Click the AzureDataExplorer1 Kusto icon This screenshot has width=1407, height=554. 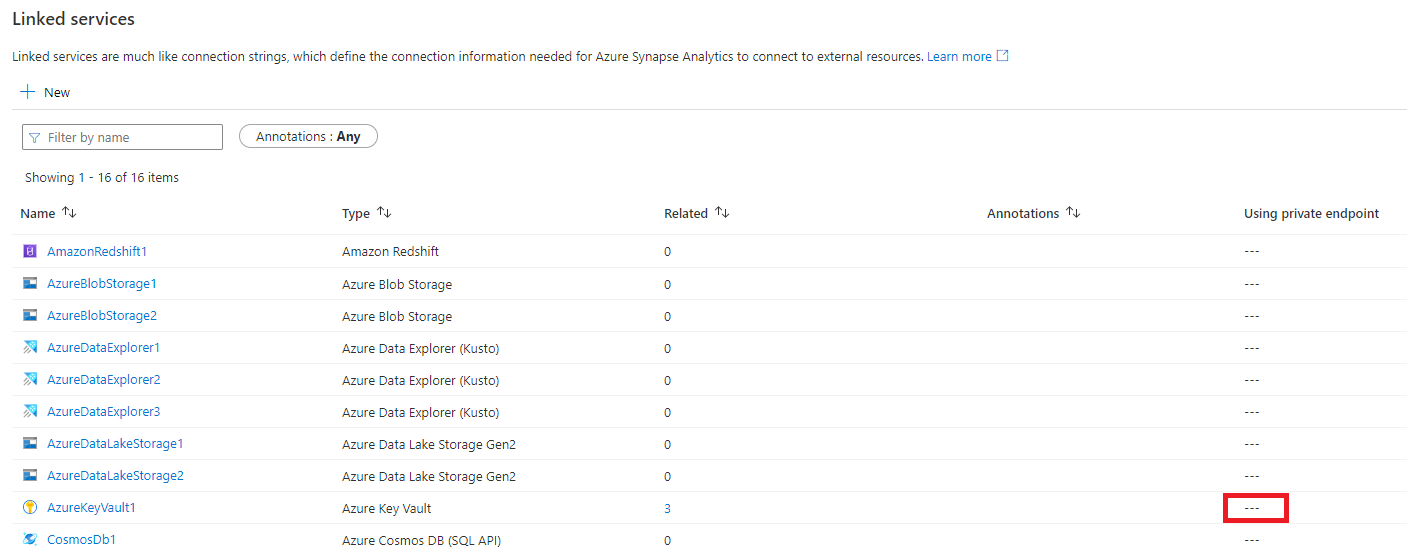(30, 347)
